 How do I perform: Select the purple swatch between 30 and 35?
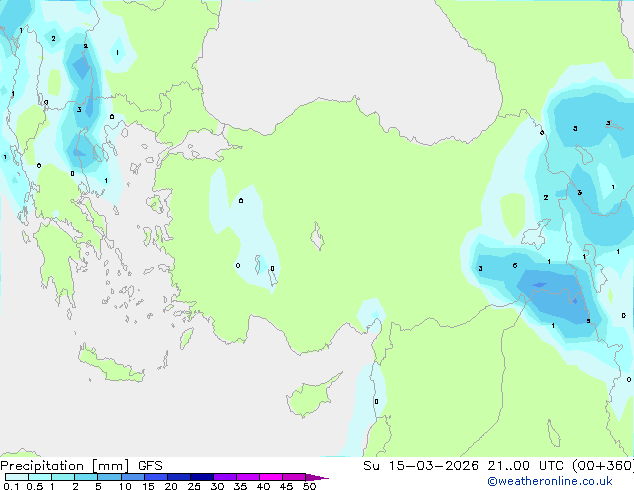point(225,477)
